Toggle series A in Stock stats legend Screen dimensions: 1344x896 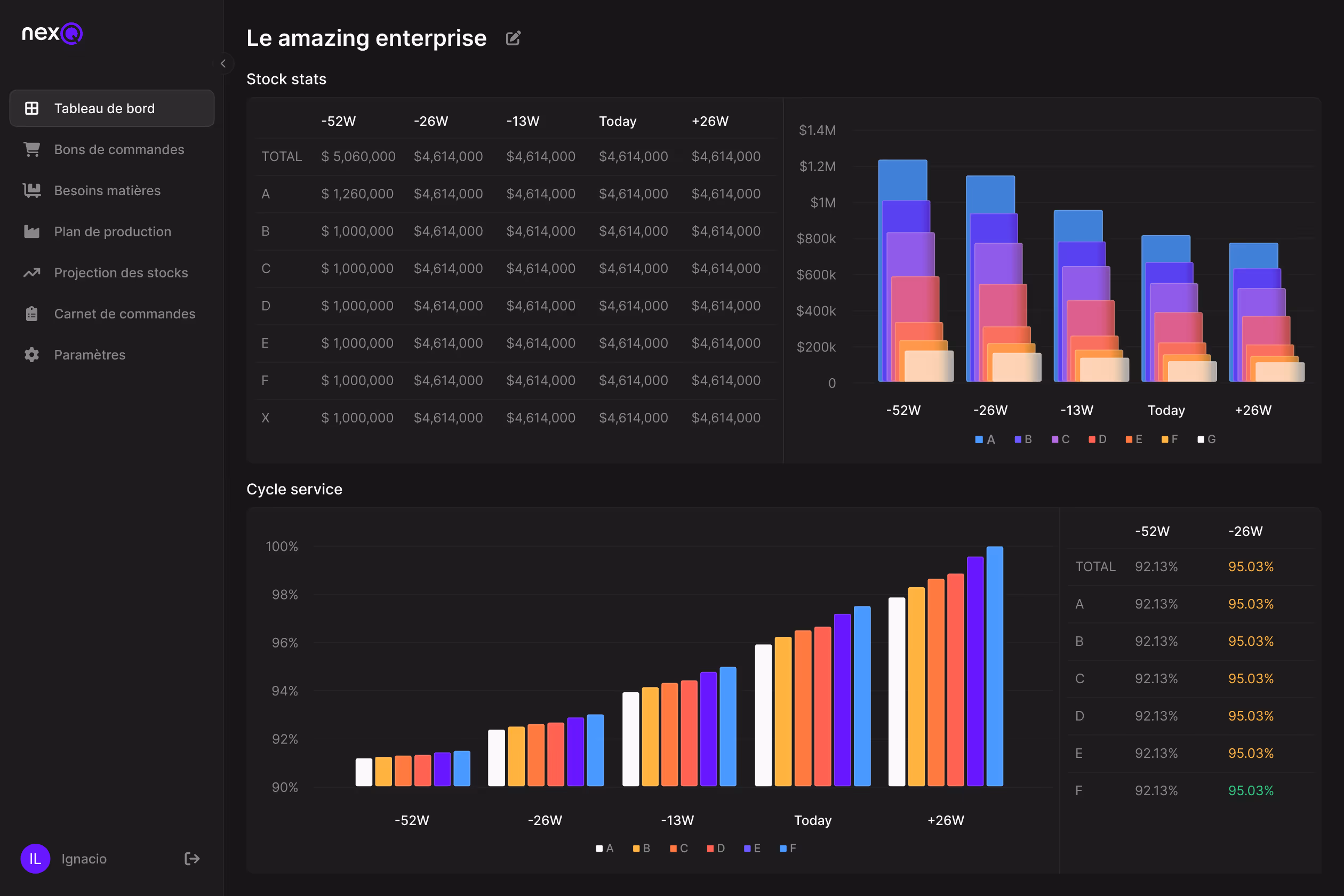(x=985, y=439)
